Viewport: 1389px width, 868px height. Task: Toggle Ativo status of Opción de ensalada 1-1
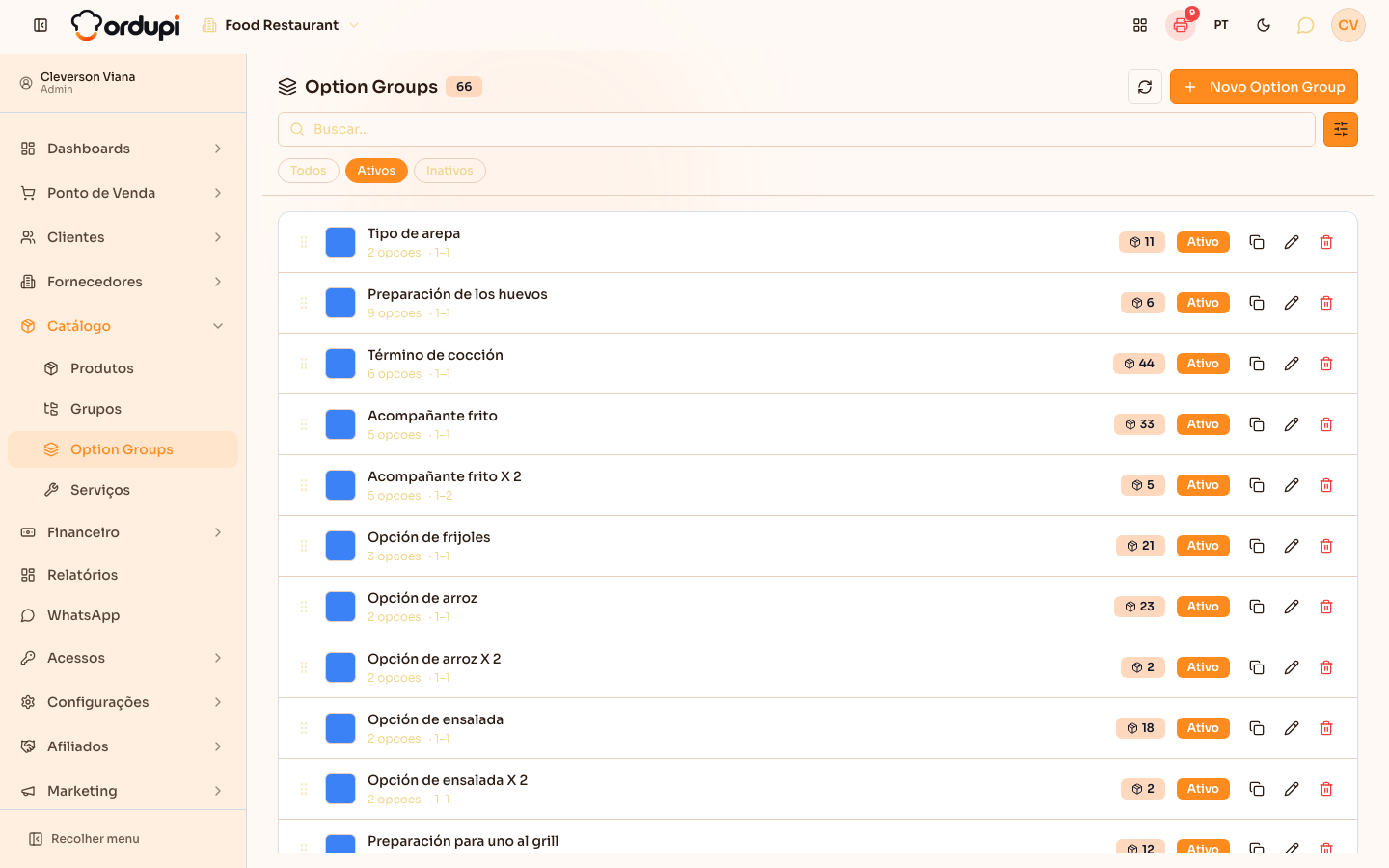pyautogui.click(x=1203, y=728)
